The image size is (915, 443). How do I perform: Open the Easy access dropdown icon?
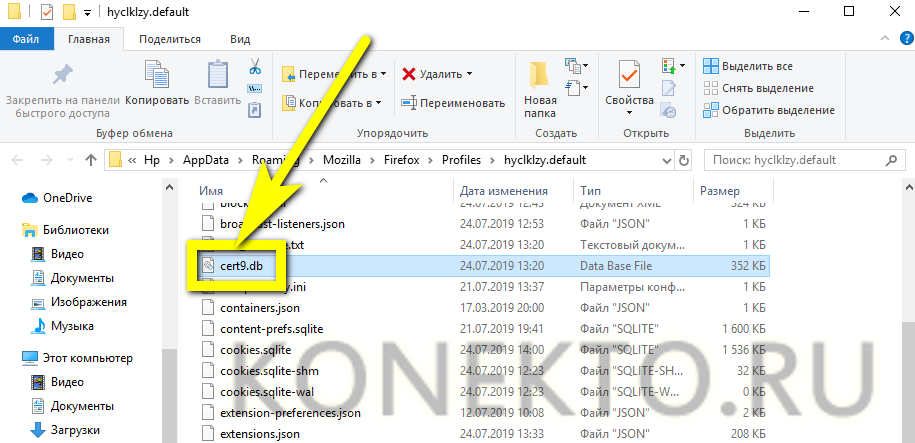[x=576, y=88]
